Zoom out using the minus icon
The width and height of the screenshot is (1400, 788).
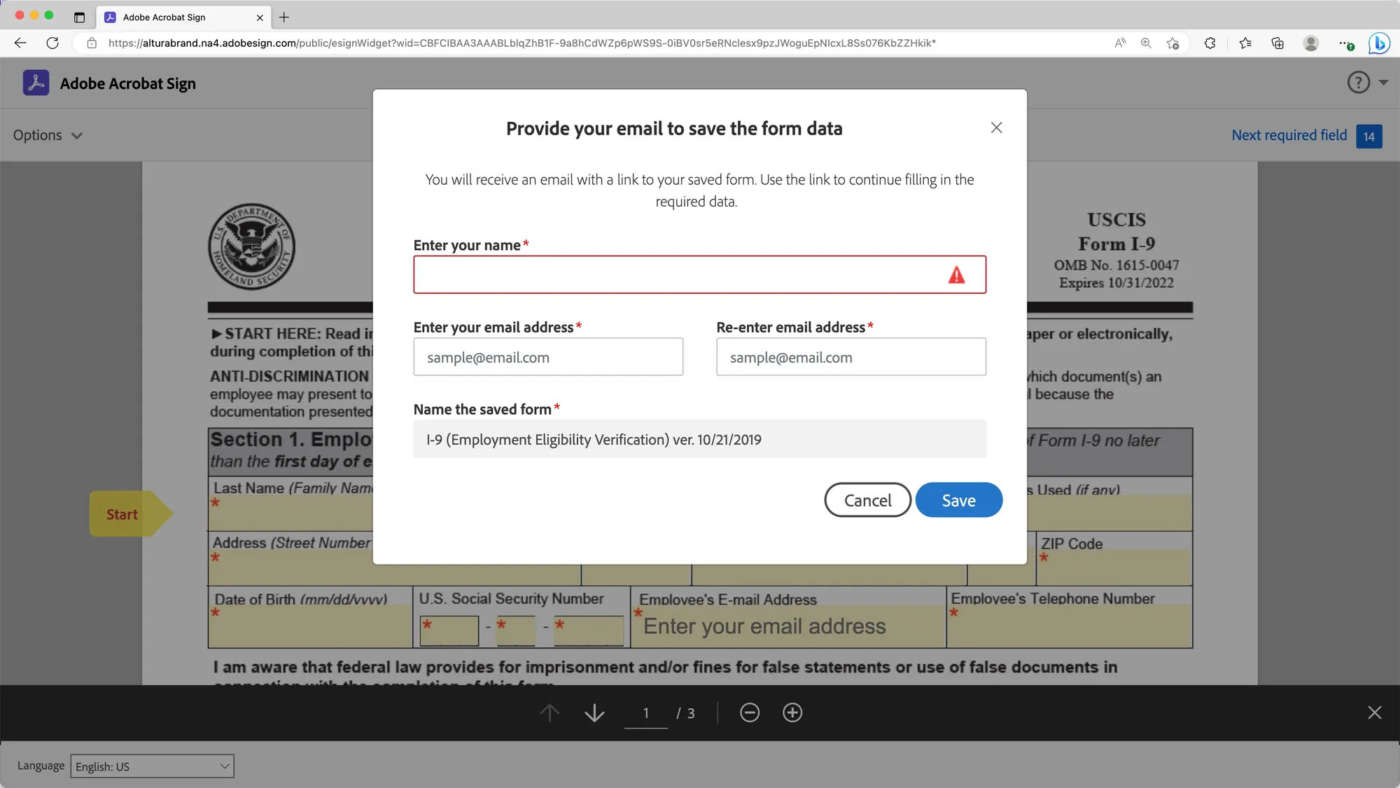(x=749, y=712)
